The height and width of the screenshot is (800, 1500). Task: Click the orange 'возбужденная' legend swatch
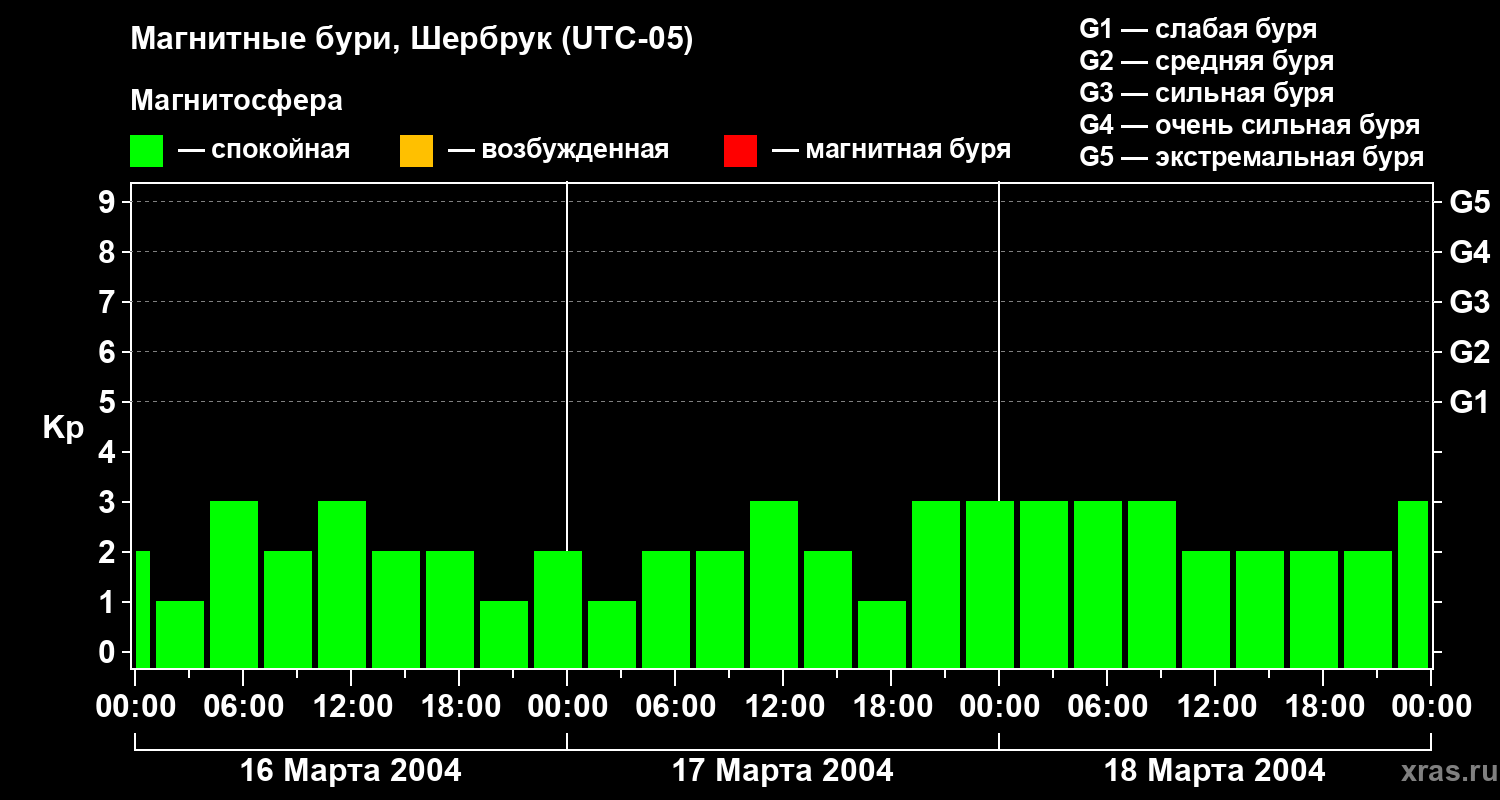pos(416,151)
